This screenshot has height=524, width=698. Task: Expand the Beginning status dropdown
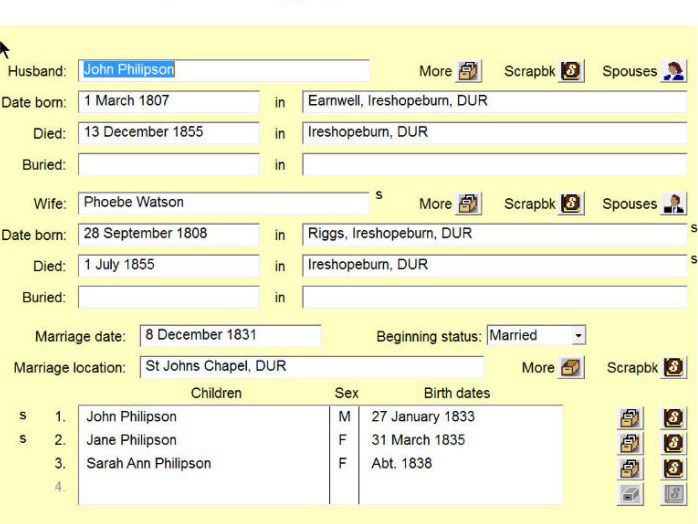tap(578, 335)
